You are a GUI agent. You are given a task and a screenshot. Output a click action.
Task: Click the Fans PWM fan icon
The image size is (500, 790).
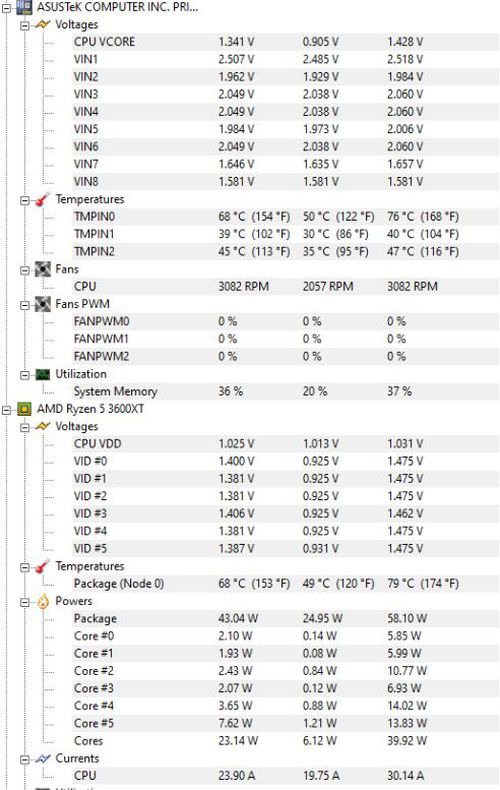point(43,304)
